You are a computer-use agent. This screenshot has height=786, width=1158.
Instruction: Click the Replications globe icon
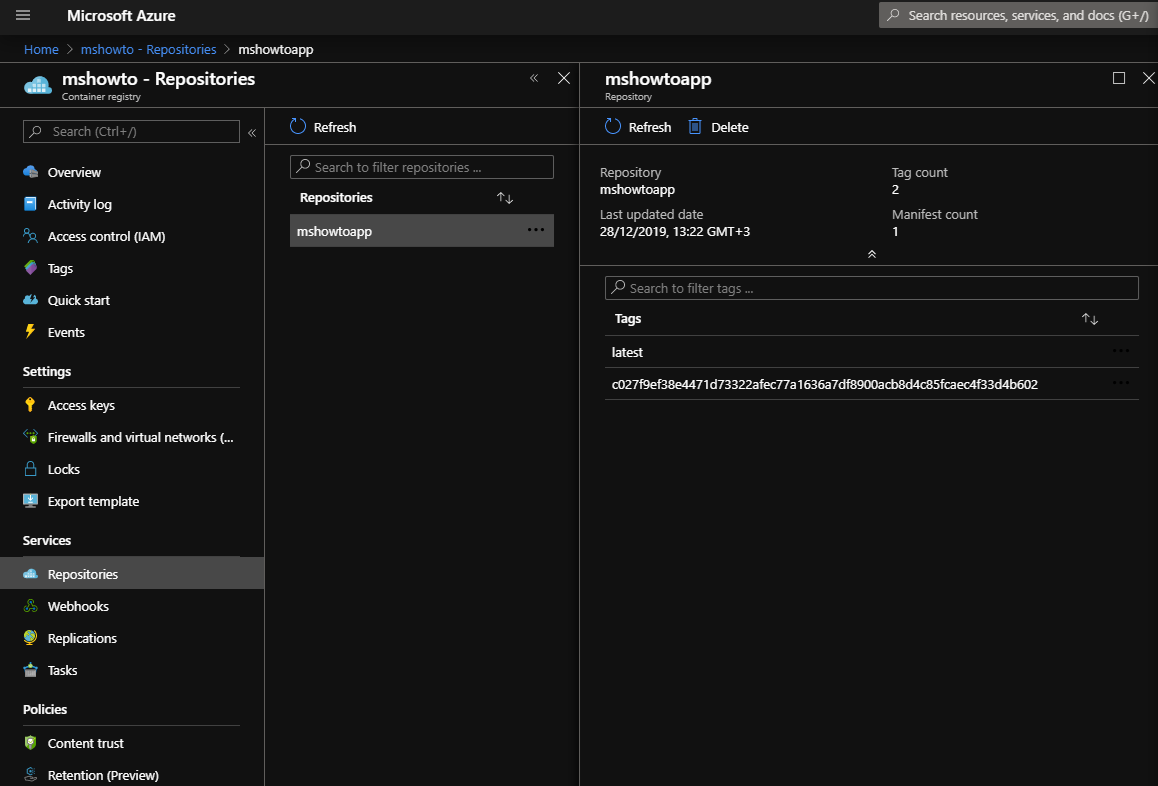coord(30,637)
